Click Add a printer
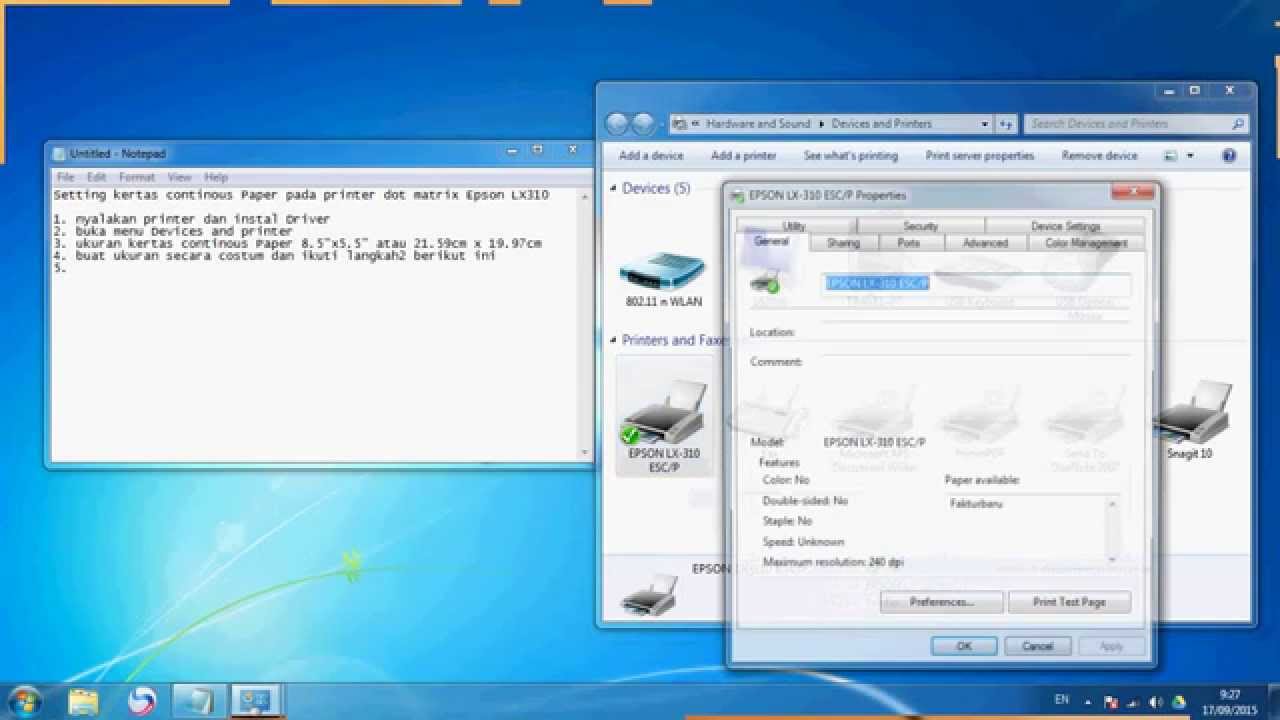 tap(743, 156)
